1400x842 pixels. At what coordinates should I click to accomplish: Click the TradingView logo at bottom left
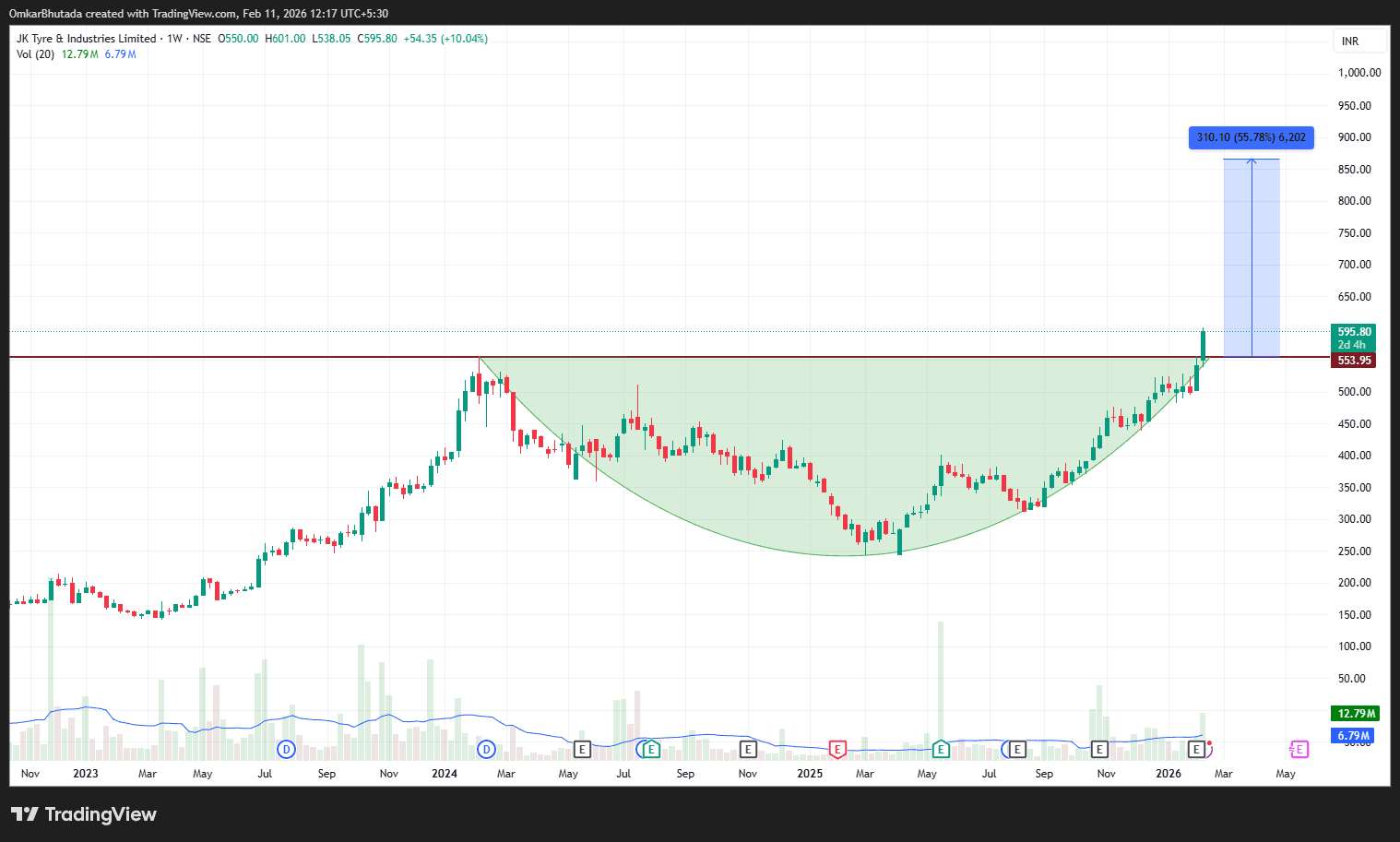coord(84,814)
